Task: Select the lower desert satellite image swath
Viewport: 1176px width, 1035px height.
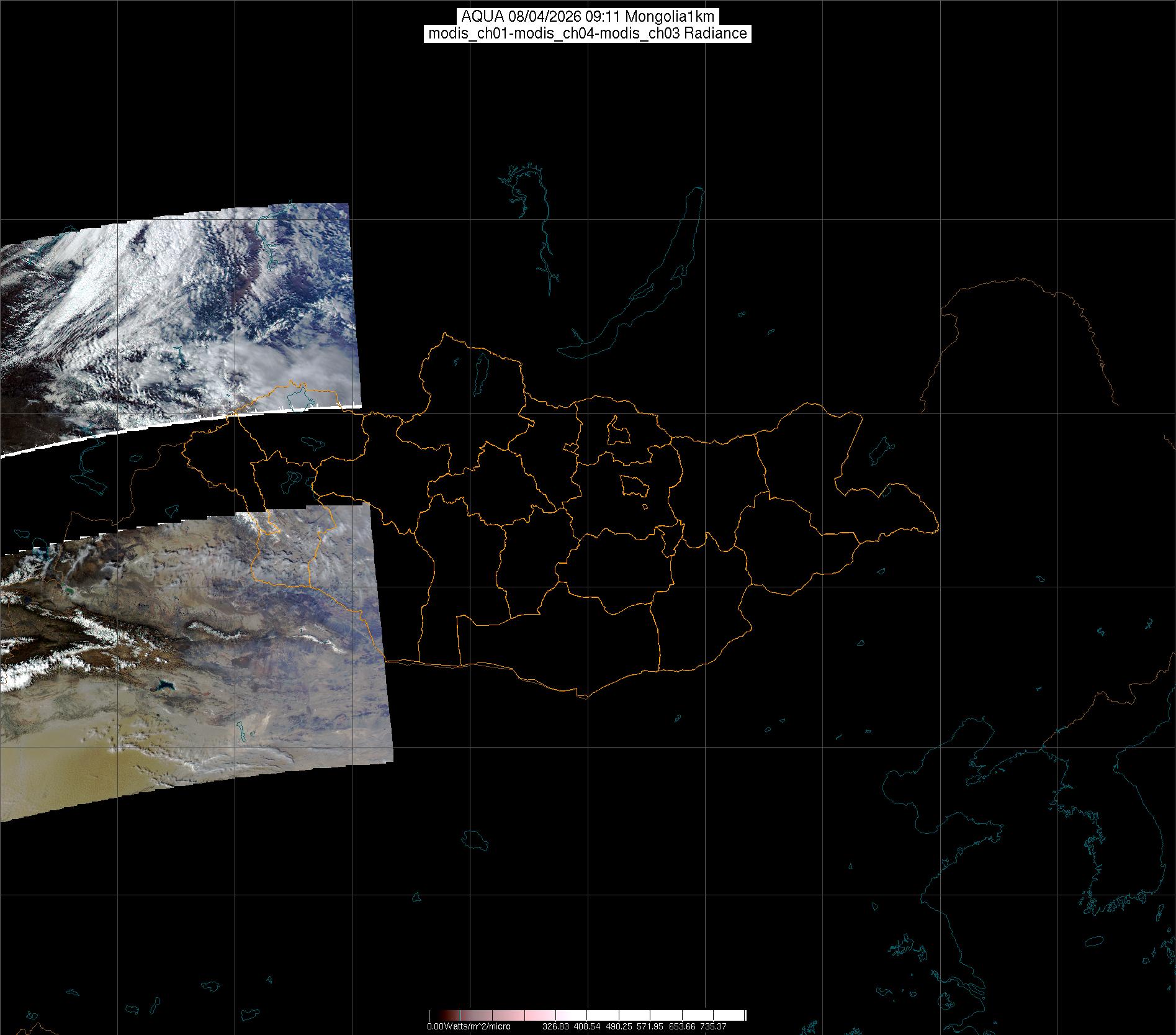Action: tap(199, 652)
